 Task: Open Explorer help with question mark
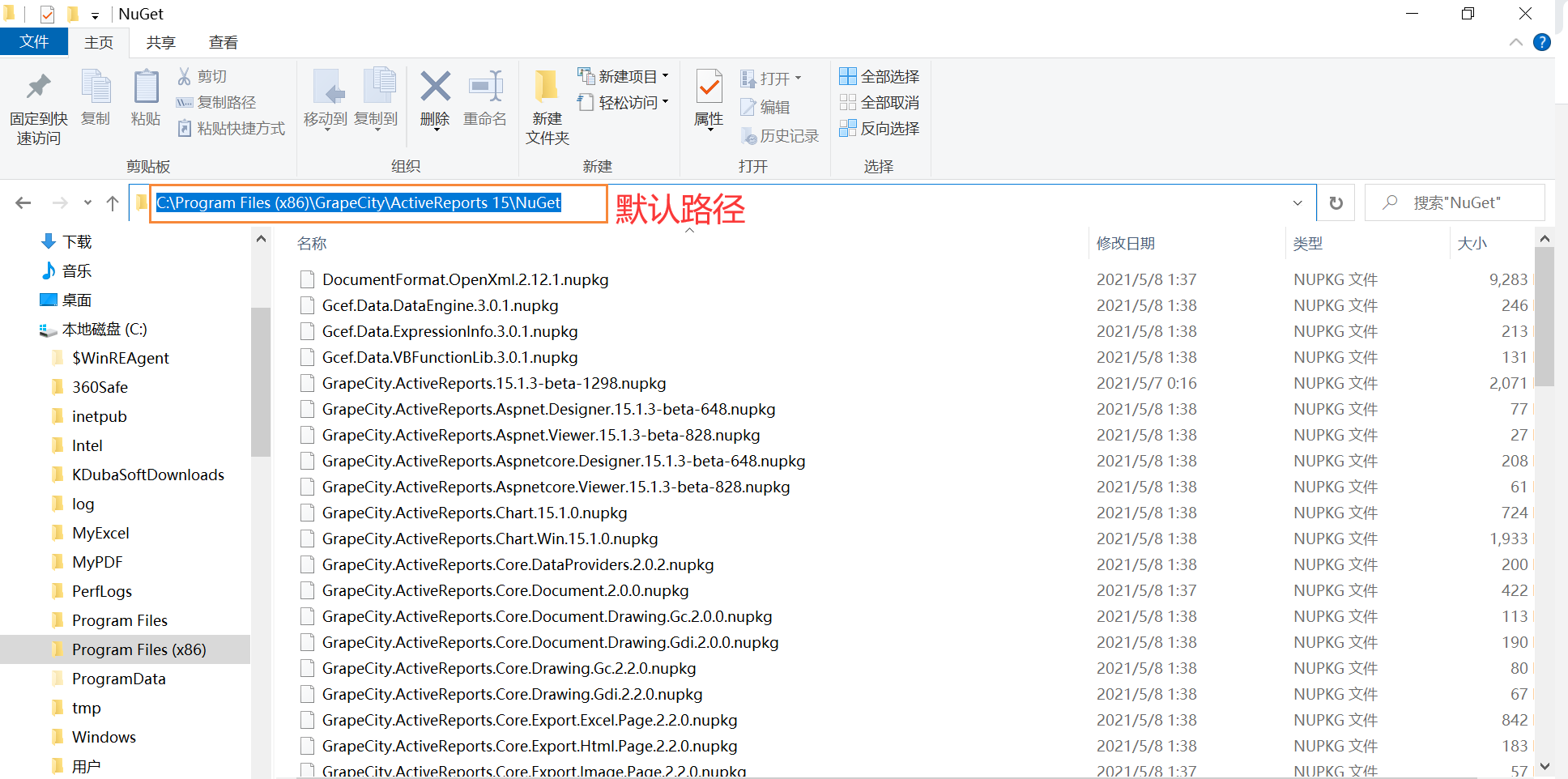click(x=1542, y=42)
